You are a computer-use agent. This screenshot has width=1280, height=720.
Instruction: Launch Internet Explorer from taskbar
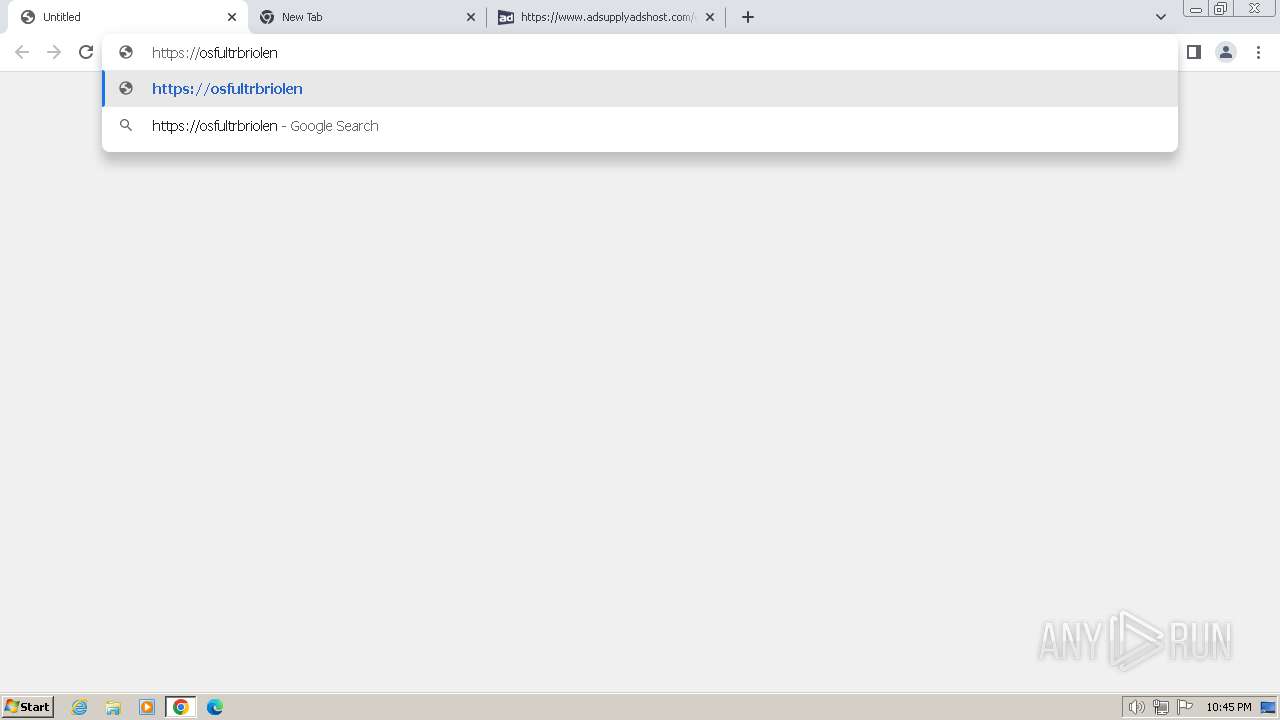click(x=80, y=707)
